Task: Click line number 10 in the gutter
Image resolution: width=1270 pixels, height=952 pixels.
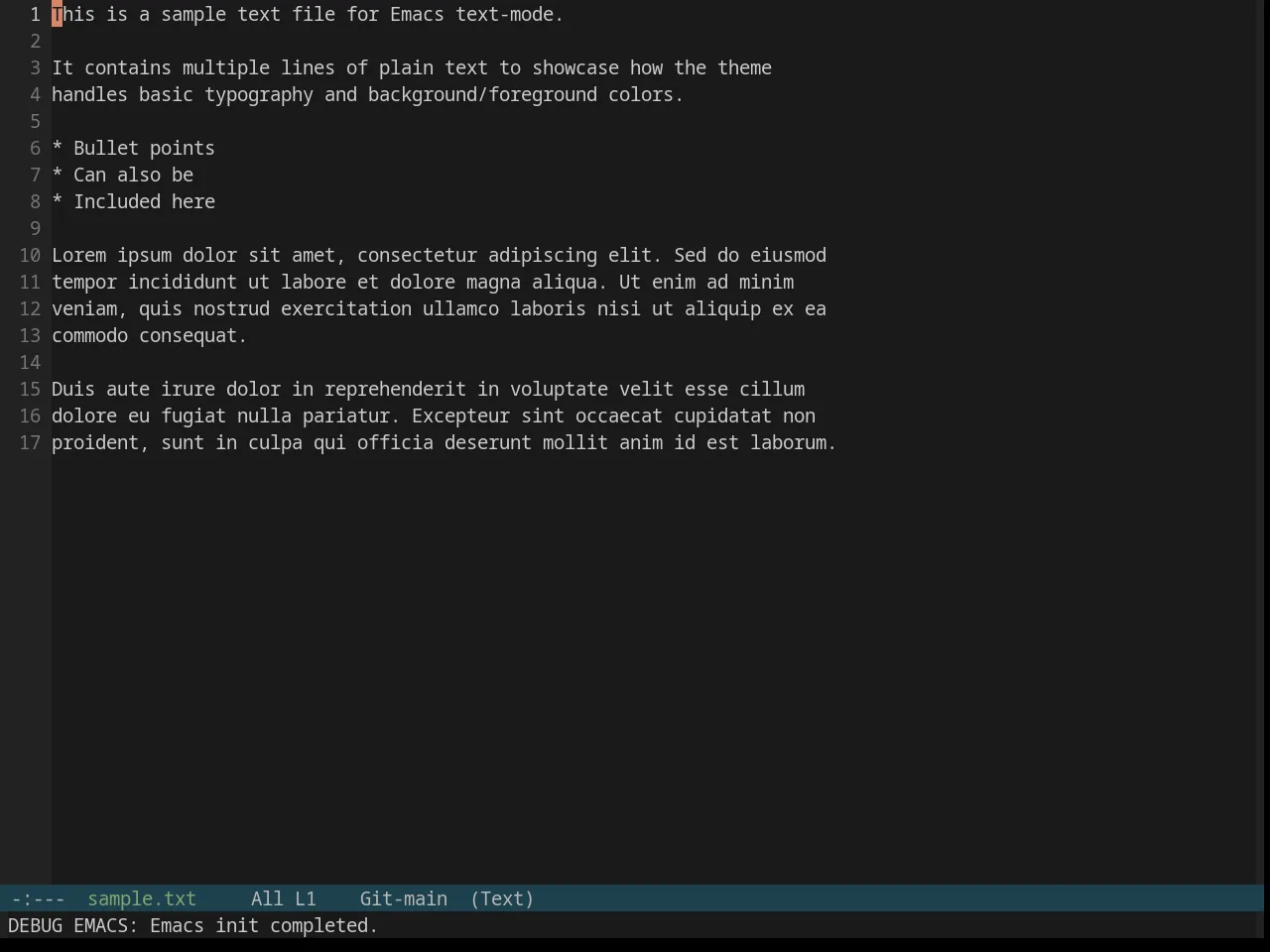Action: pyautogui.click(x=30, y=255)
